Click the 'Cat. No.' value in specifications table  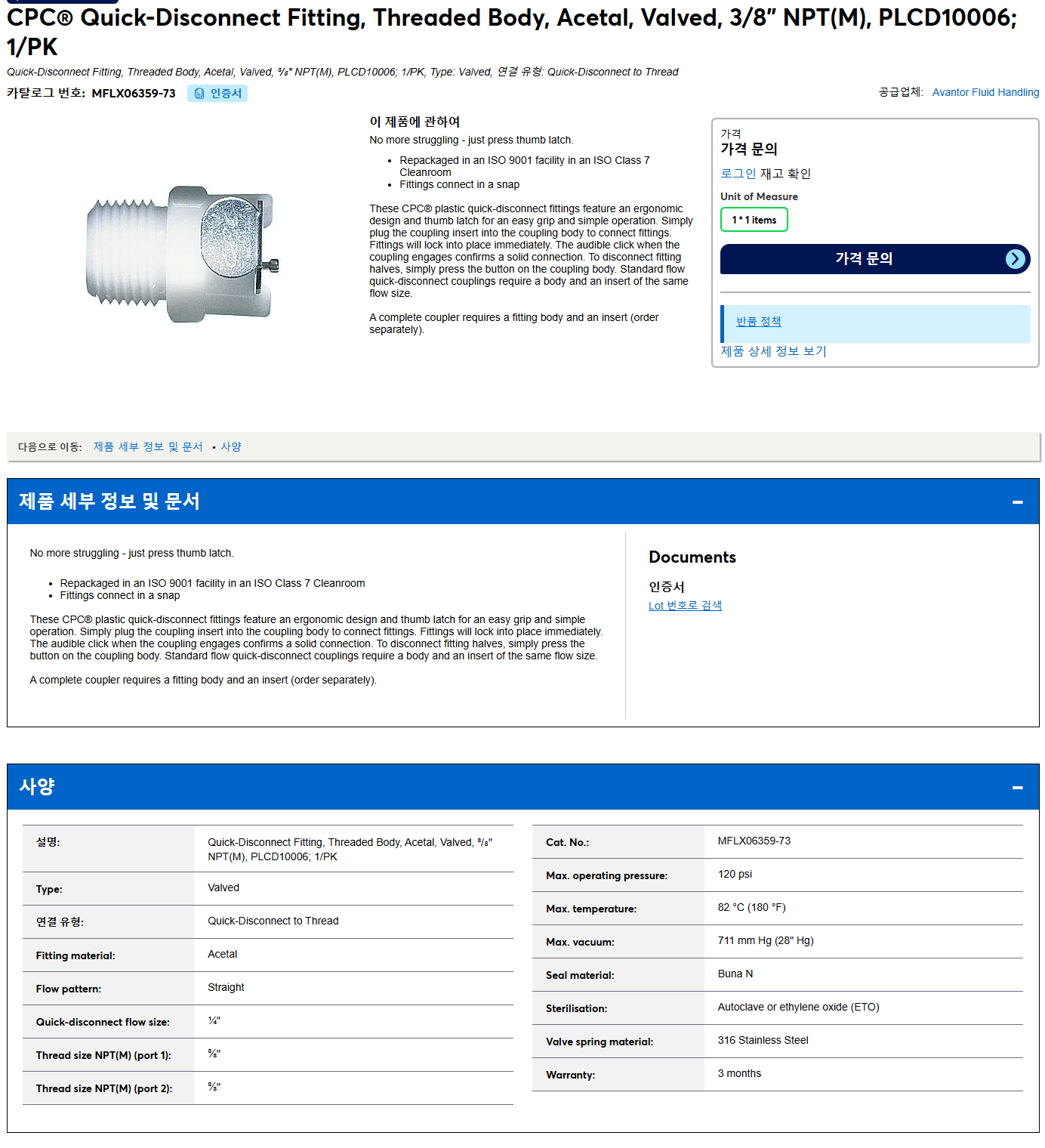coord(754,841)
